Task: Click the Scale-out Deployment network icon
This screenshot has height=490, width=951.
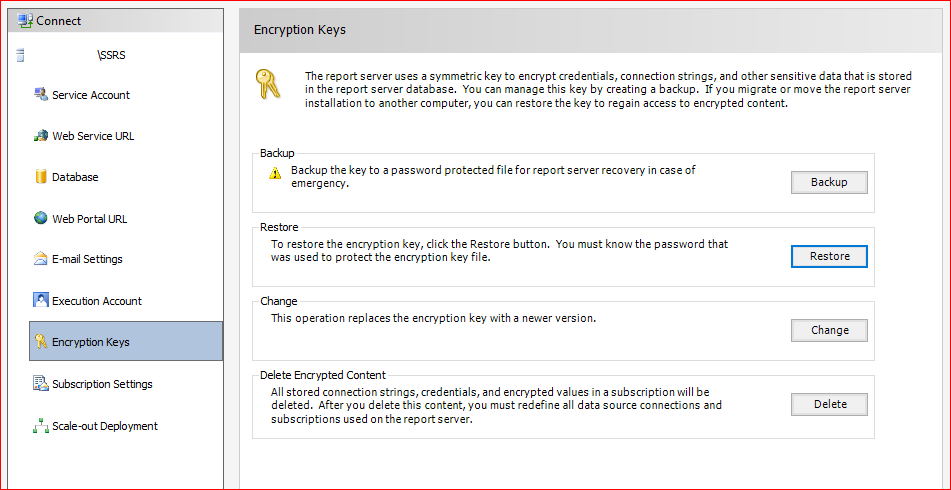Action: click(x=41, y=426)
